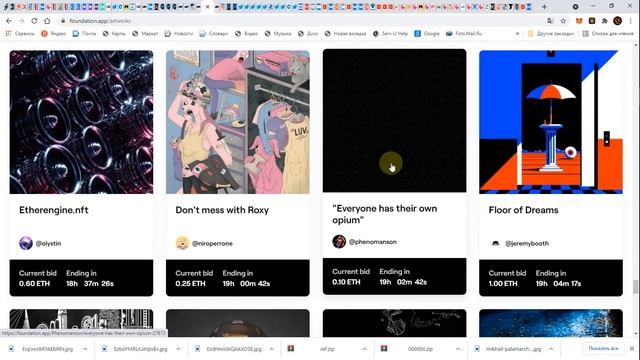Click the 0.25 ETH current bid panel
This screenshot has height=360, width=640.
click(x=238, y=278)
